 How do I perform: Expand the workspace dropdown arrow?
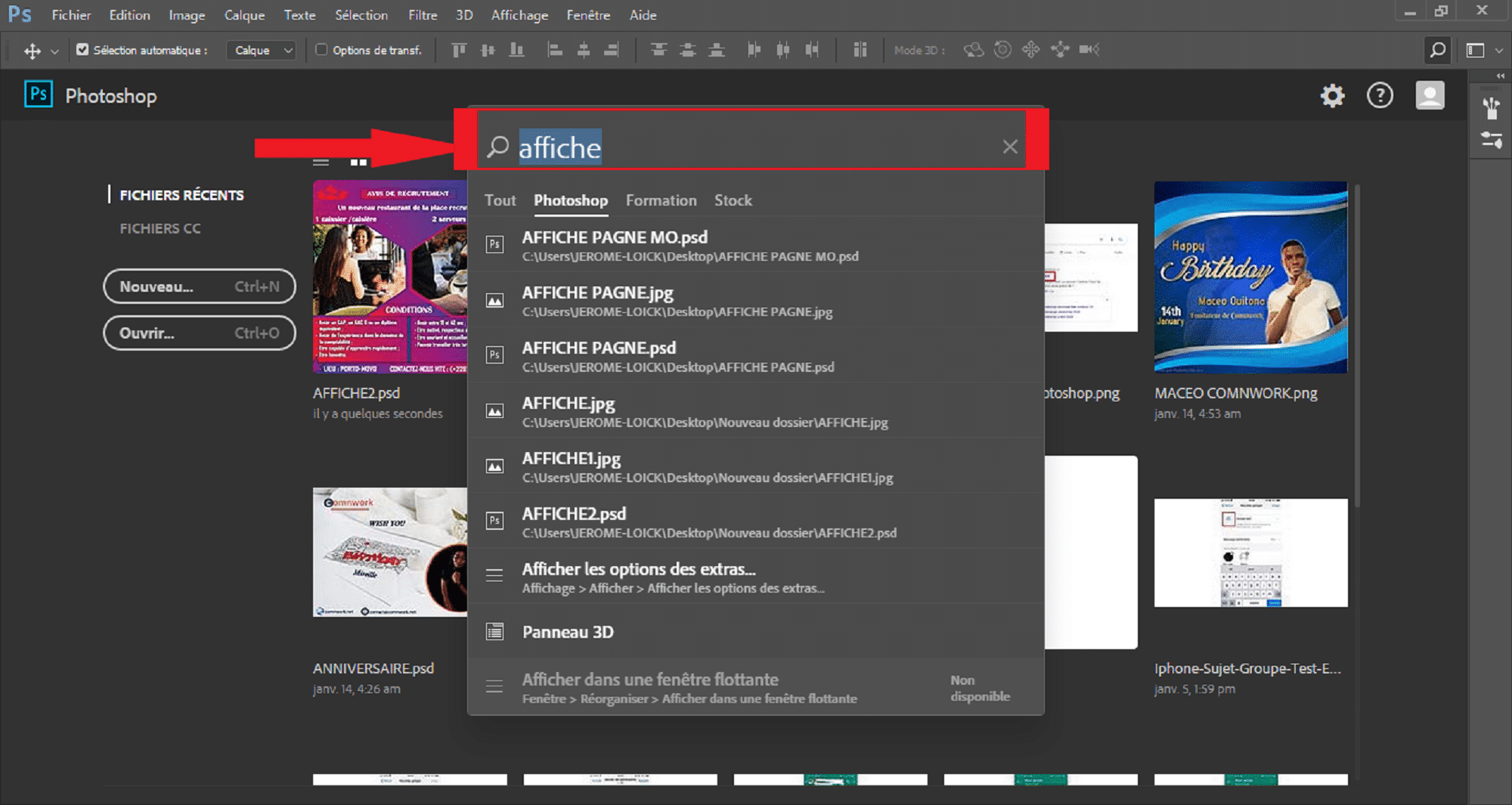coord(1498,51)
